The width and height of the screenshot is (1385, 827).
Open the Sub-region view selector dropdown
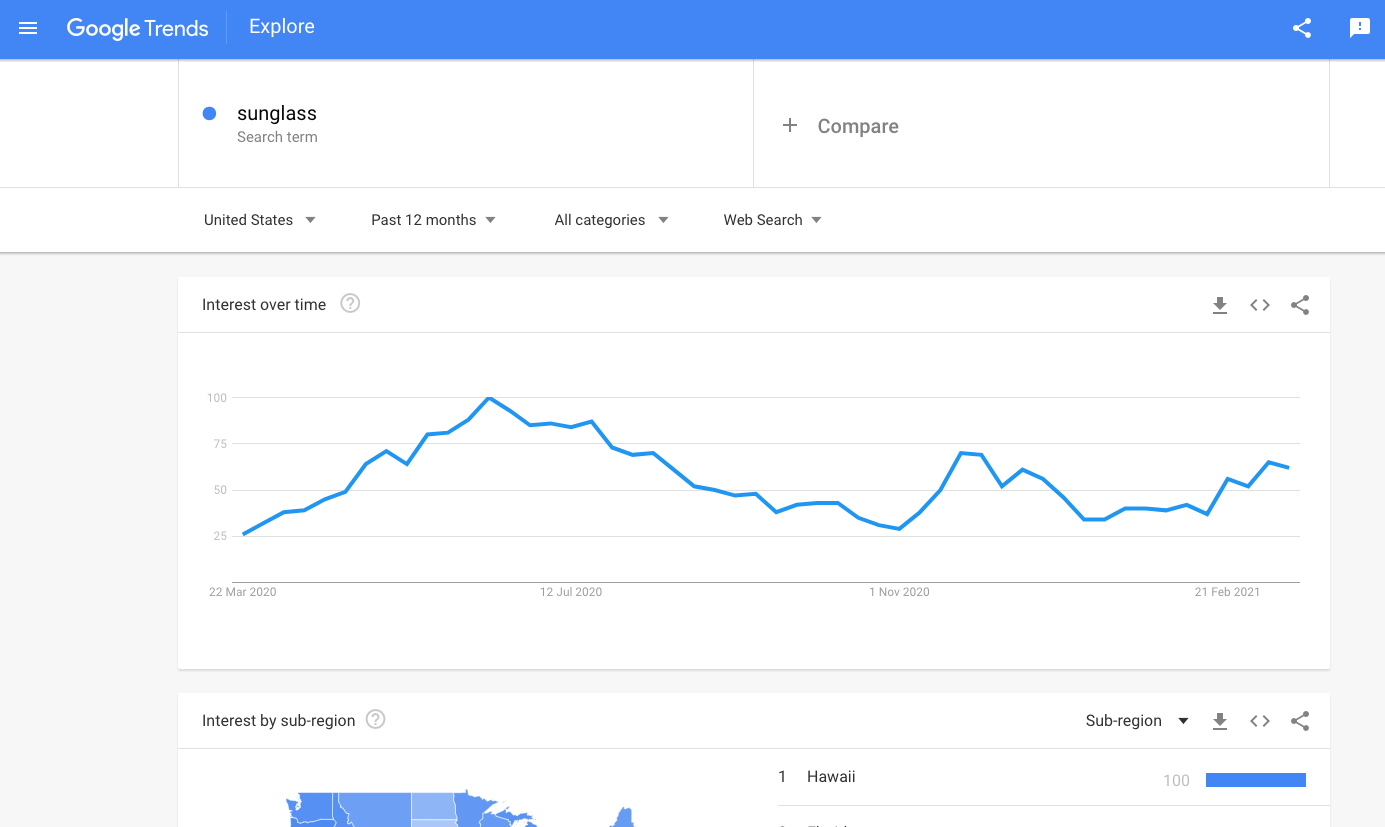1137,720
